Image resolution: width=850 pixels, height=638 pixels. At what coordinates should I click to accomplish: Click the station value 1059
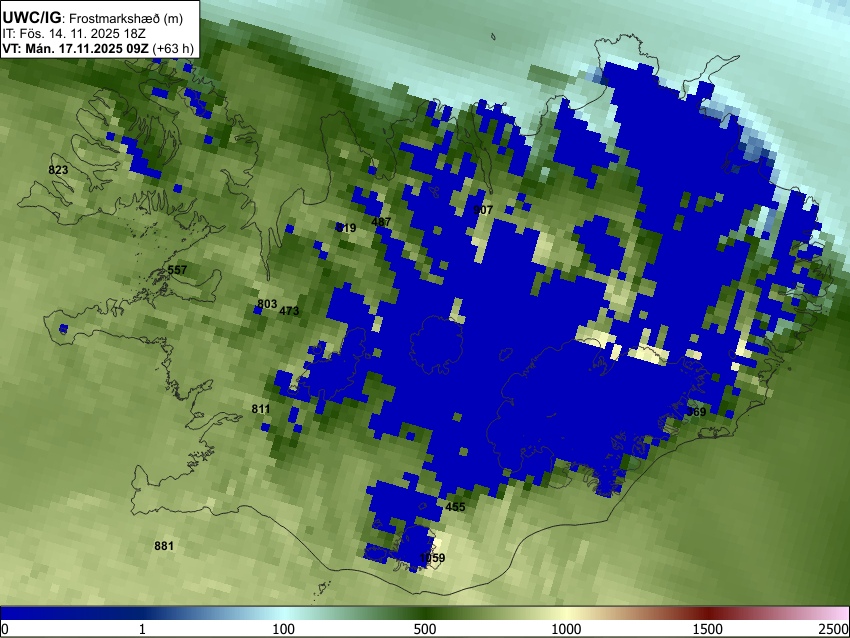point(432,558)
